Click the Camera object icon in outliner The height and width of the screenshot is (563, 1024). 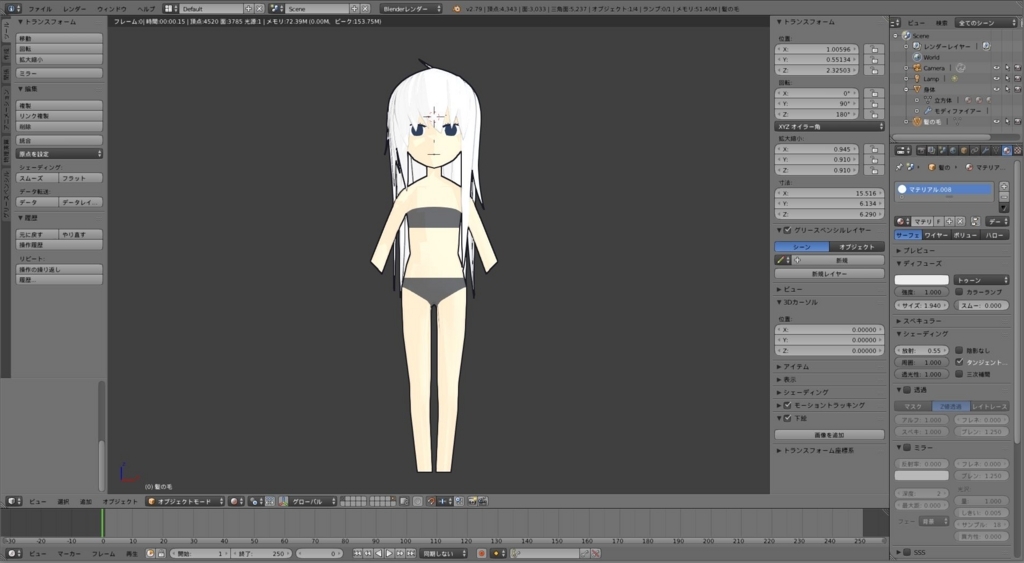915,68
